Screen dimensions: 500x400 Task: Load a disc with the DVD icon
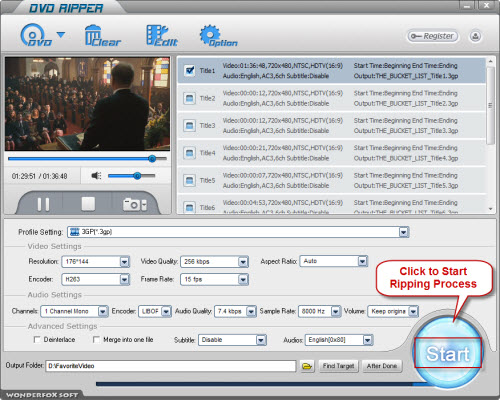(x=36, y=35)
